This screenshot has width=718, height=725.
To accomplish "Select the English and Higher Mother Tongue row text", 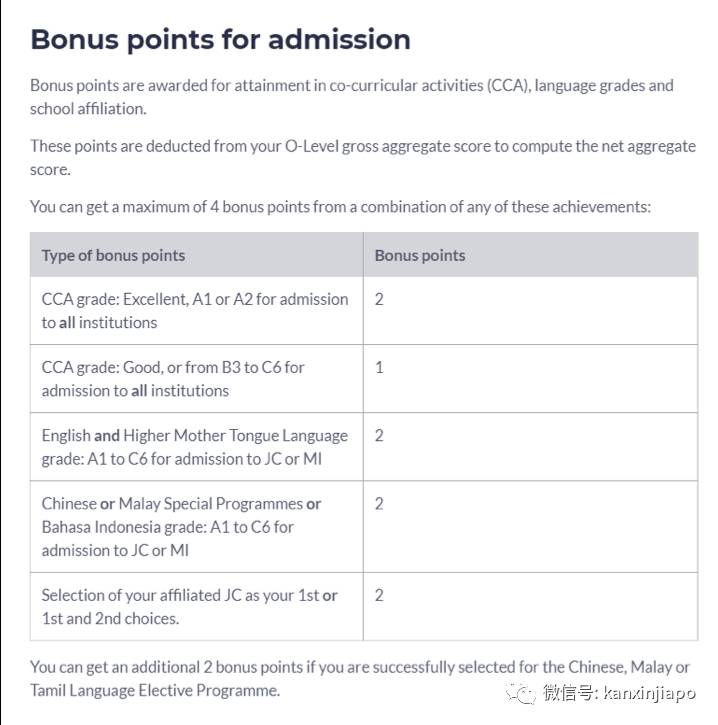I will (195, 447).
